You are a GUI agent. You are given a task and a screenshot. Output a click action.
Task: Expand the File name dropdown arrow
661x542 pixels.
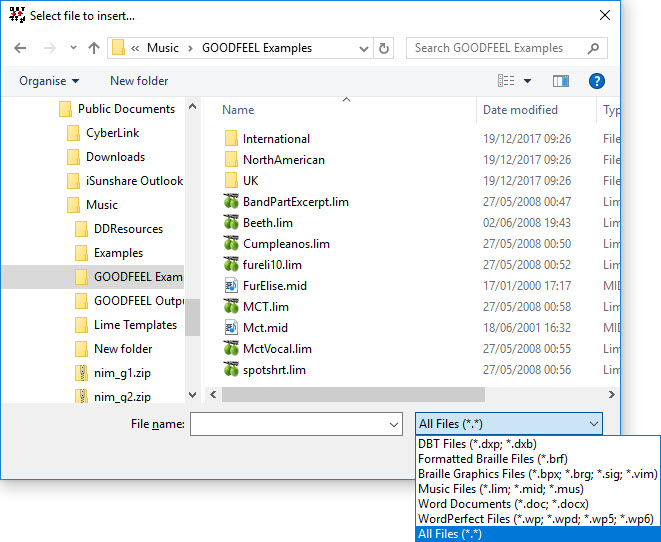tap(394, 424)
